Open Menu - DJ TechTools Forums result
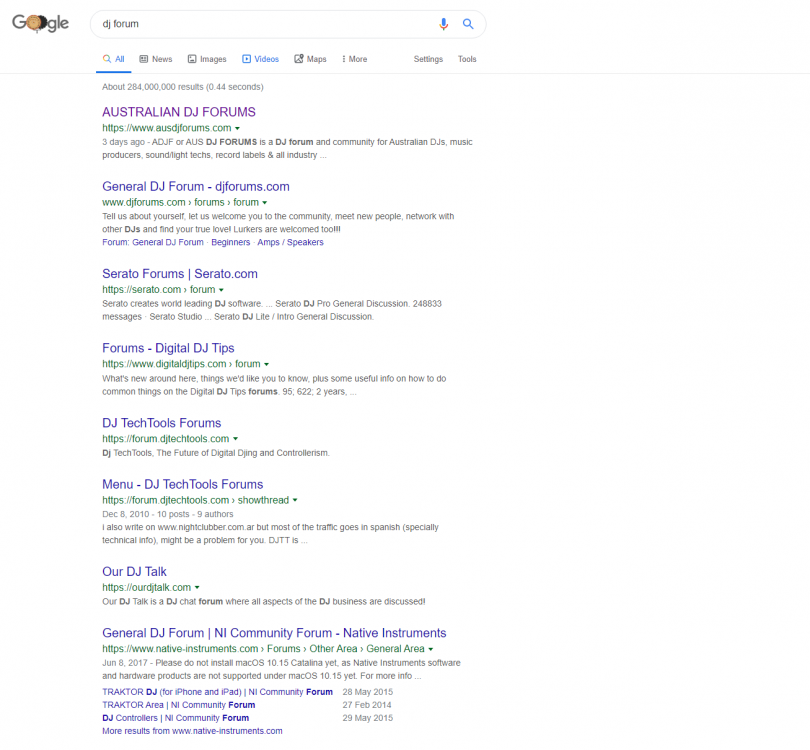The width and height of the screenshot is (810, 750). coord(183,485)
